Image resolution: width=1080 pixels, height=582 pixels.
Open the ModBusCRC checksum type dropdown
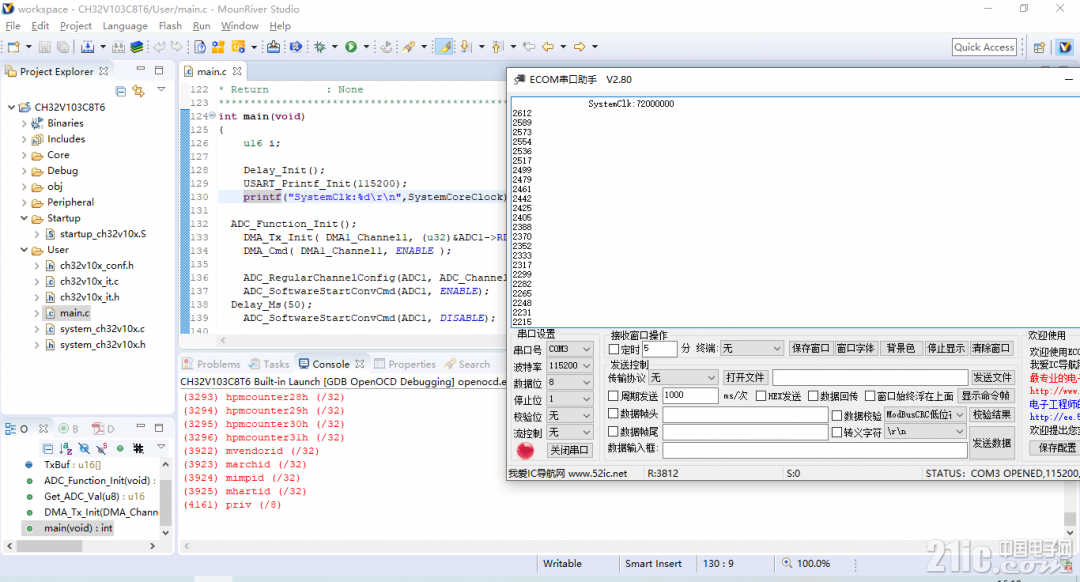click(x=924, y=415)
